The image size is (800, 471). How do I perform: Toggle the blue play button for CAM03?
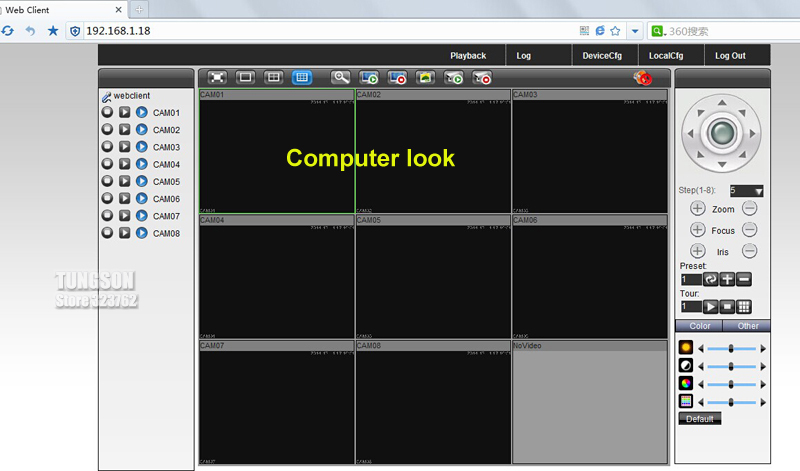pos(141,147)
